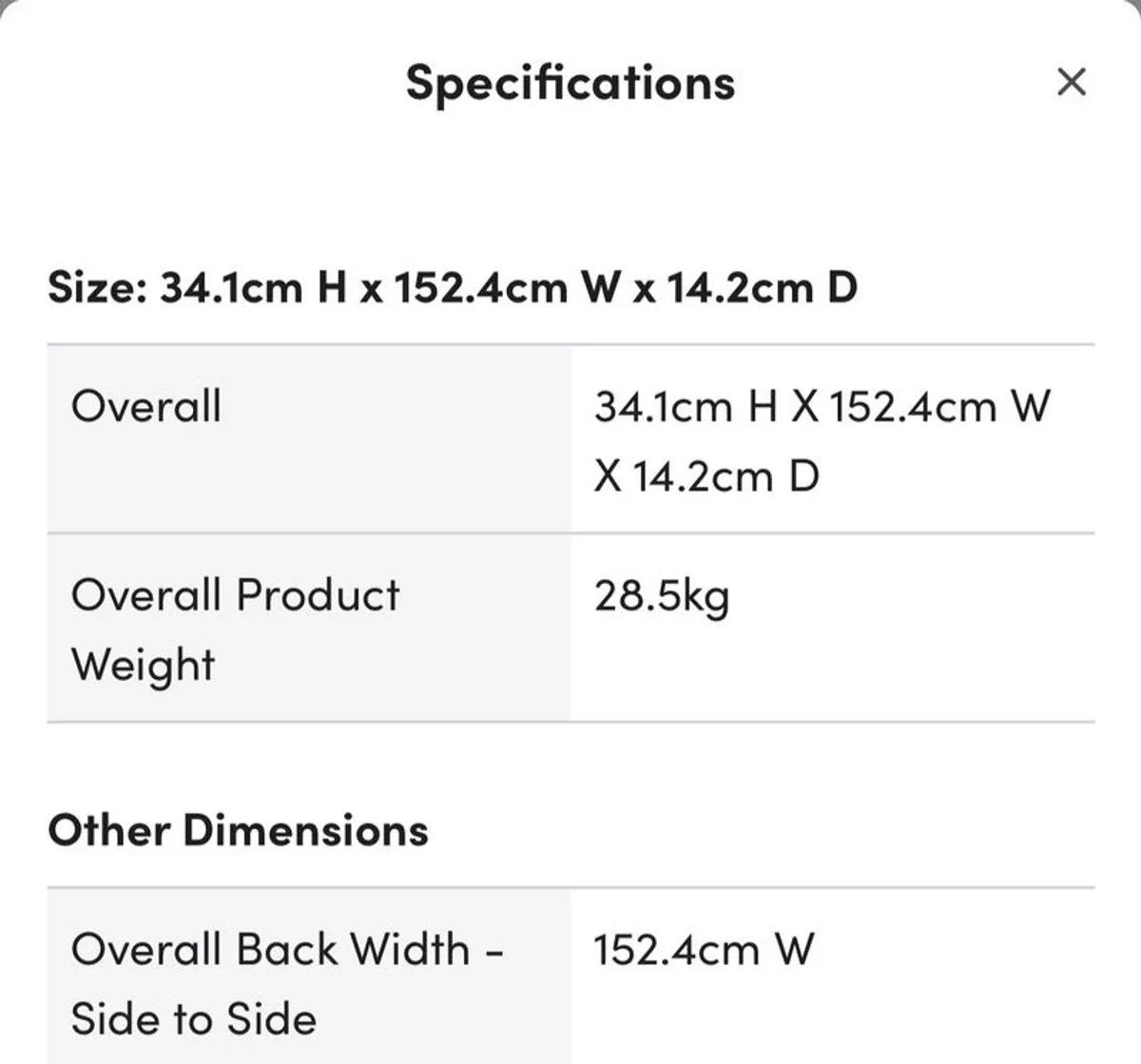Click "Overall" in the Back Width label

pos(145,949)
